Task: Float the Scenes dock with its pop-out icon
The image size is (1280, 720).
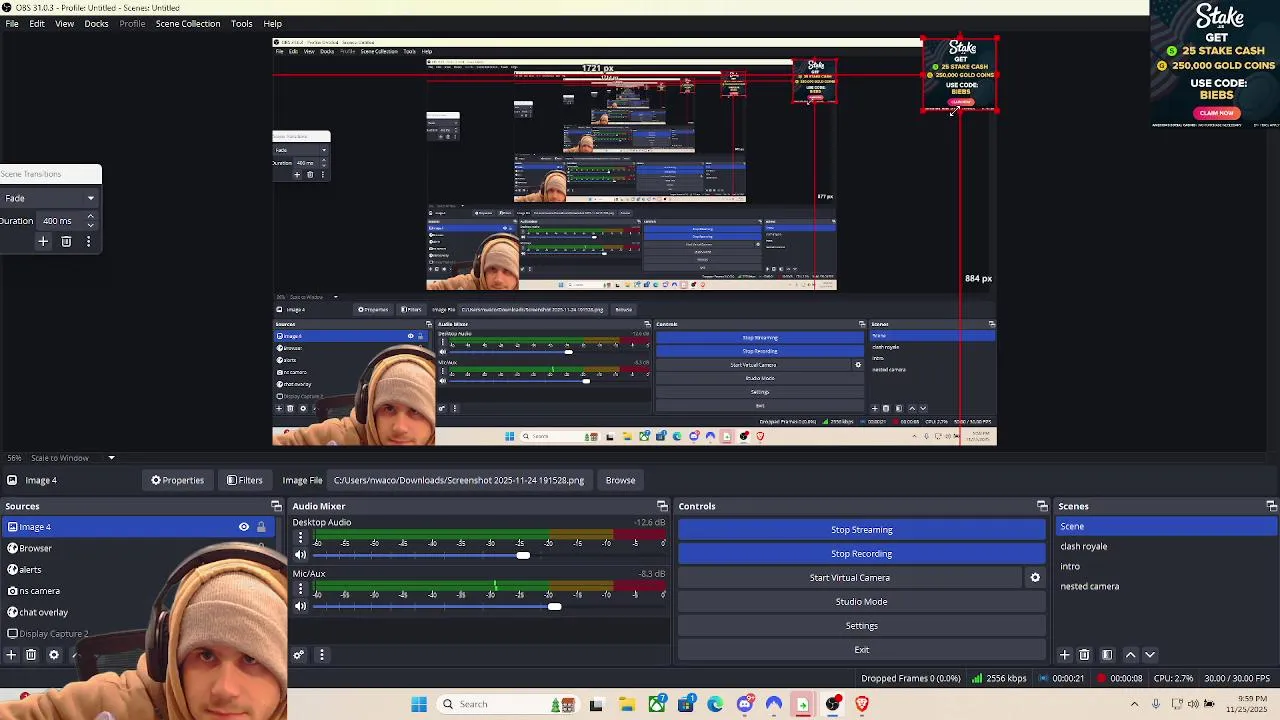Action: (1271, 506)
